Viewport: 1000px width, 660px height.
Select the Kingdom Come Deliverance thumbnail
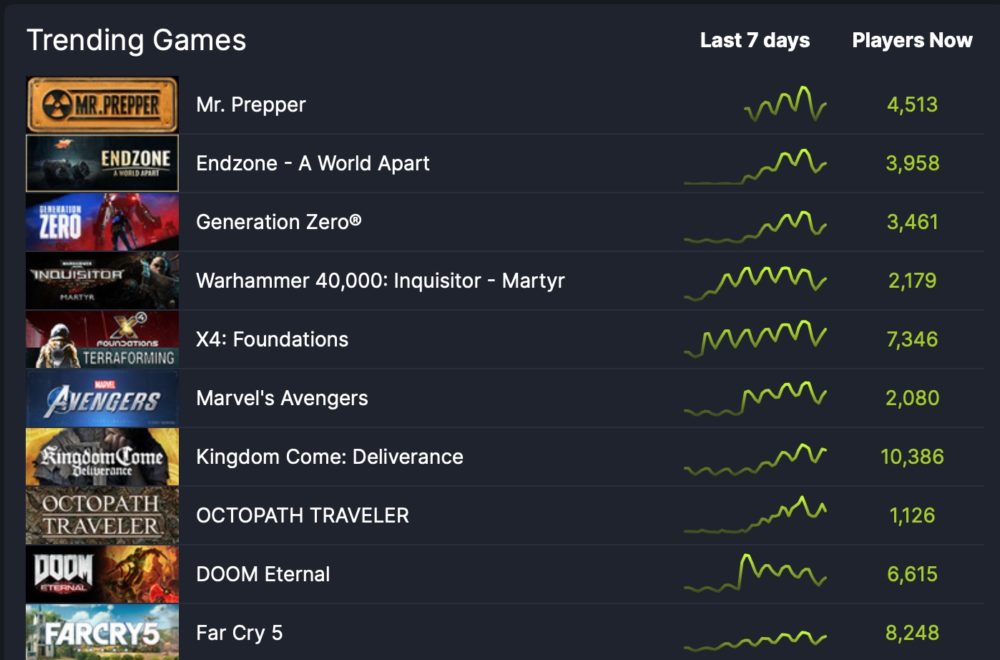[x=102, y=457]
